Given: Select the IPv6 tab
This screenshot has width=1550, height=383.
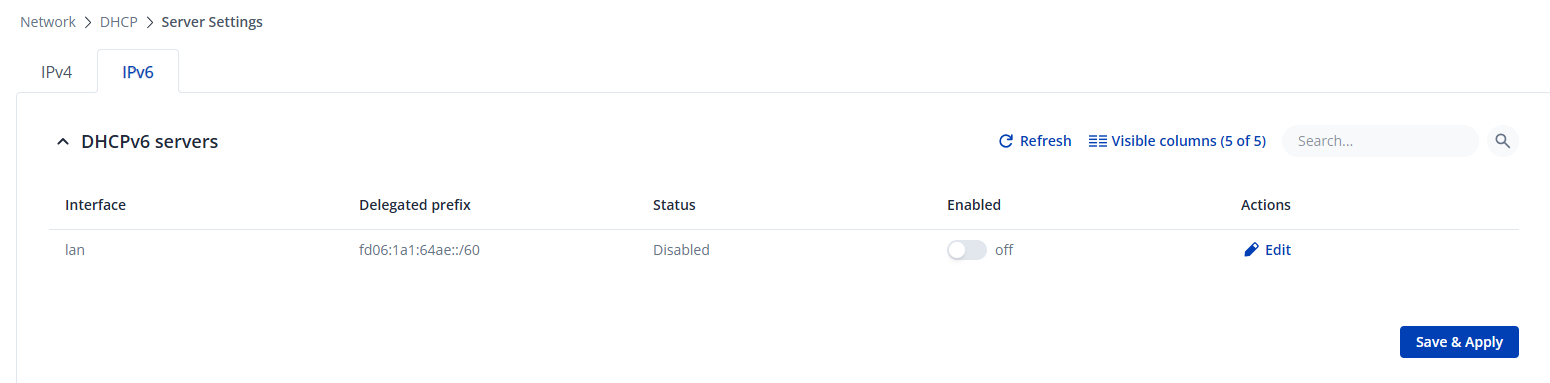Looking at the screenshot, I should click(138, 73).
